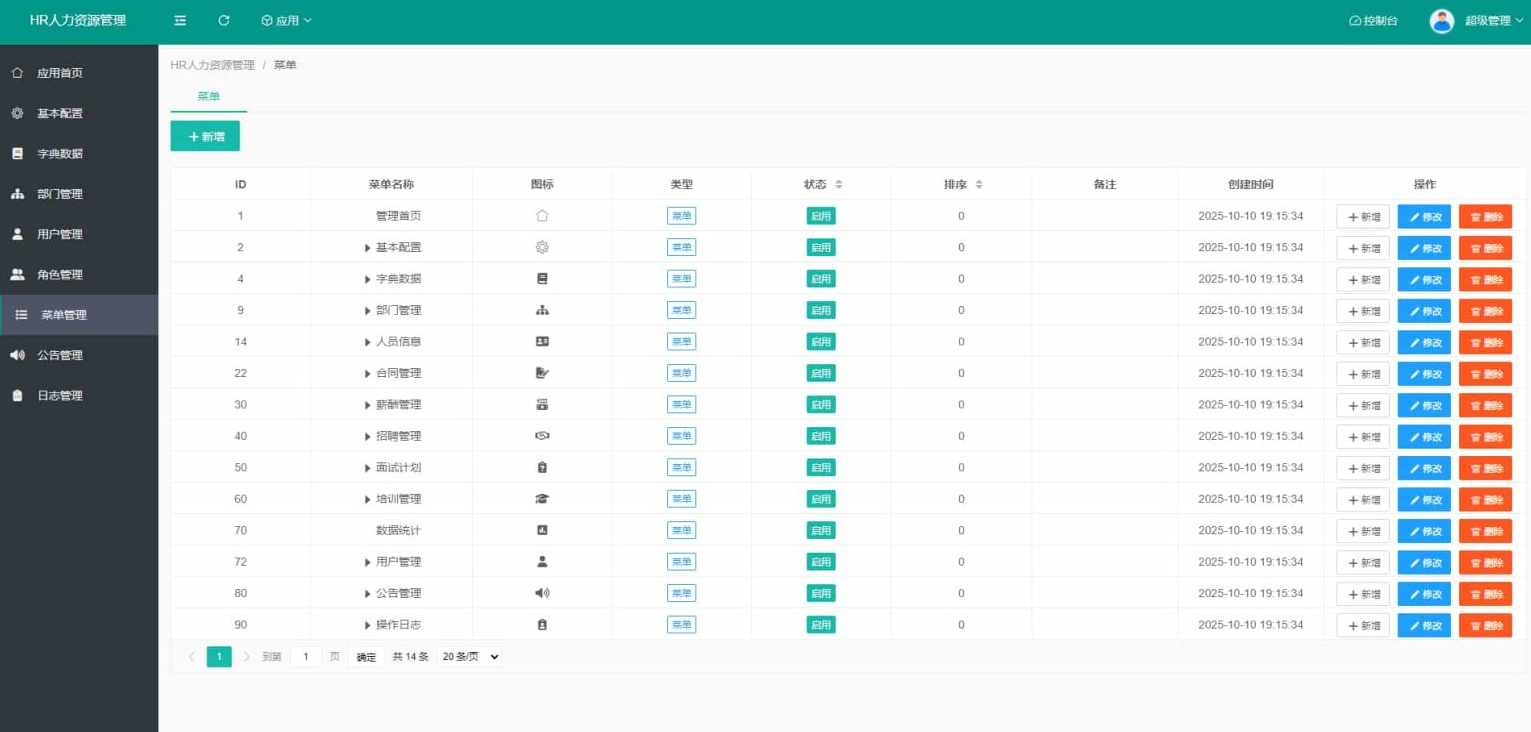Switch to the 菜单 tab
Screen dimensions: 1531x732
click(208, 96)
